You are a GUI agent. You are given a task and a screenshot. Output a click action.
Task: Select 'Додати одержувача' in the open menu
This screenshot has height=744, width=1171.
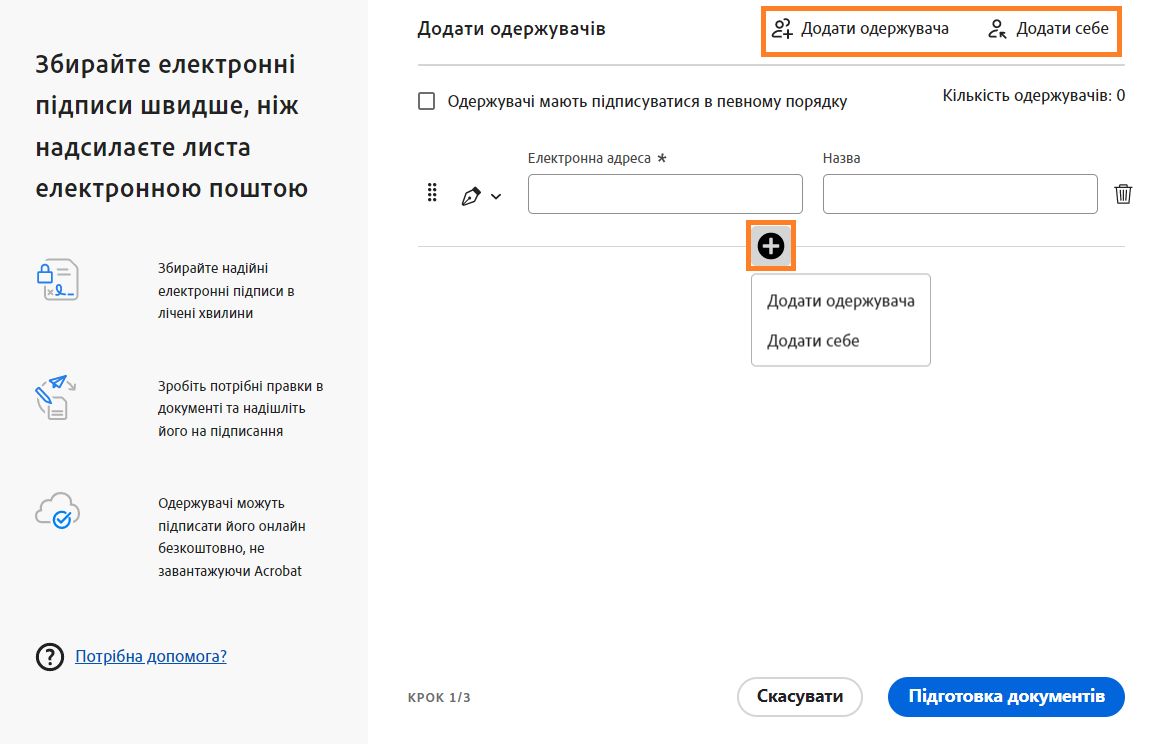point(838,300)
